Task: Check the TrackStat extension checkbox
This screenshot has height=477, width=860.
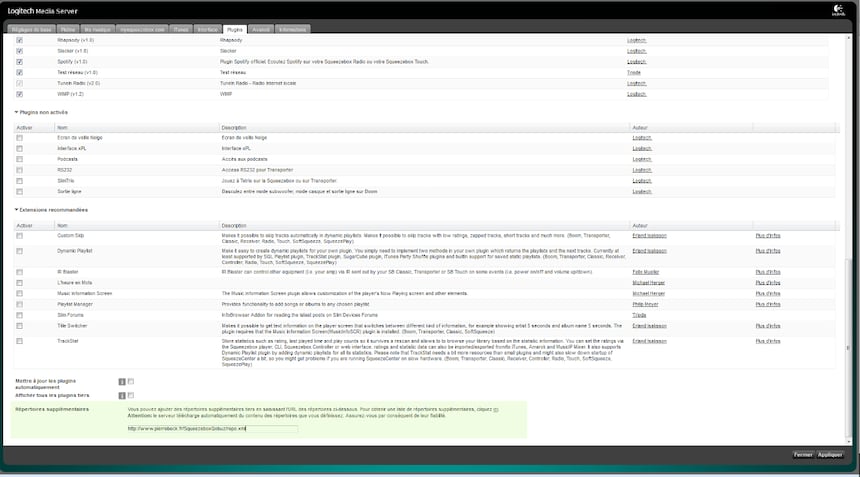Action: pyautogui.click(x=20, y=341)
